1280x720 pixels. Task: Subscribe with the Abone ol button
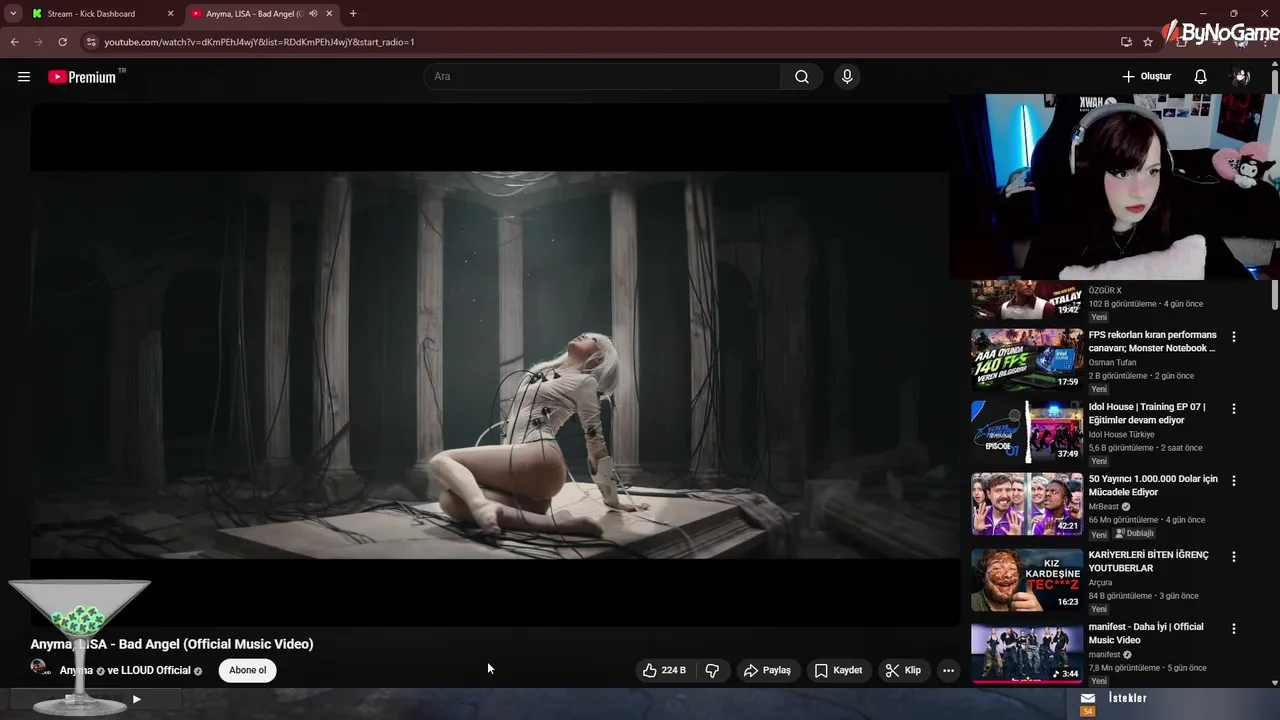248,670
